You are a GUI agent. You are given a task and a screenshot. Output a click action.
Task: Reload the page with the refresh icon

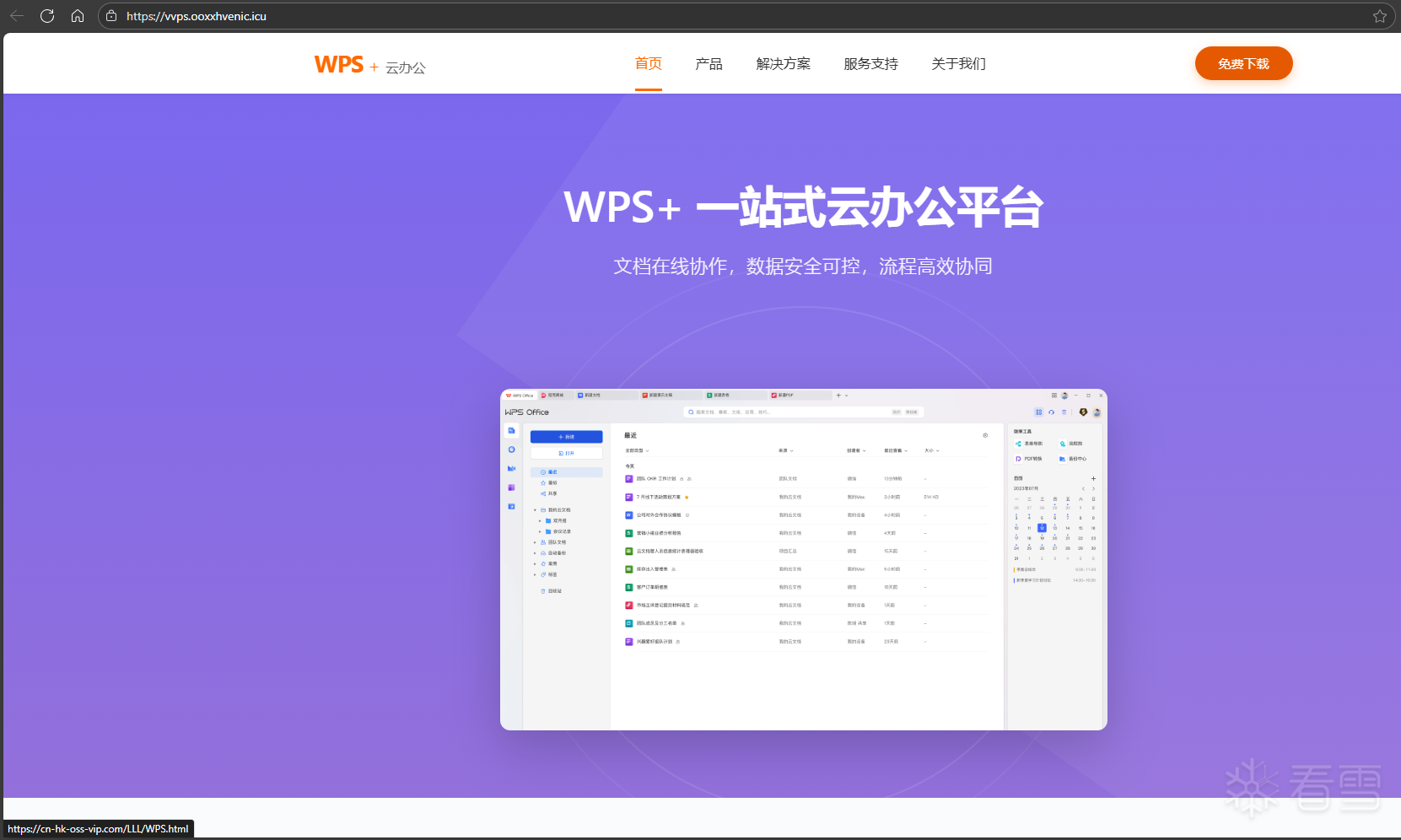pos(47,16)
